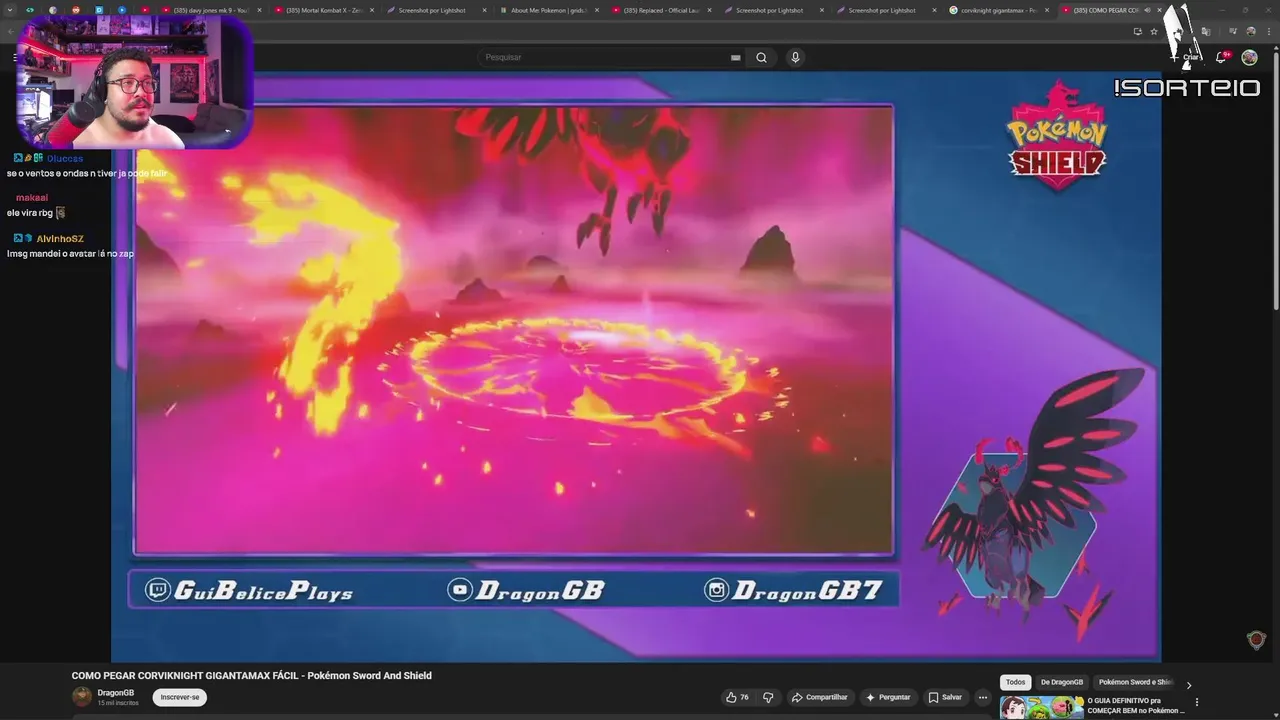The width and height of the screenshot is (1280, 720).
Task: Switch to the davy jones mk 9 tab
Action: [x=210, y=10]
